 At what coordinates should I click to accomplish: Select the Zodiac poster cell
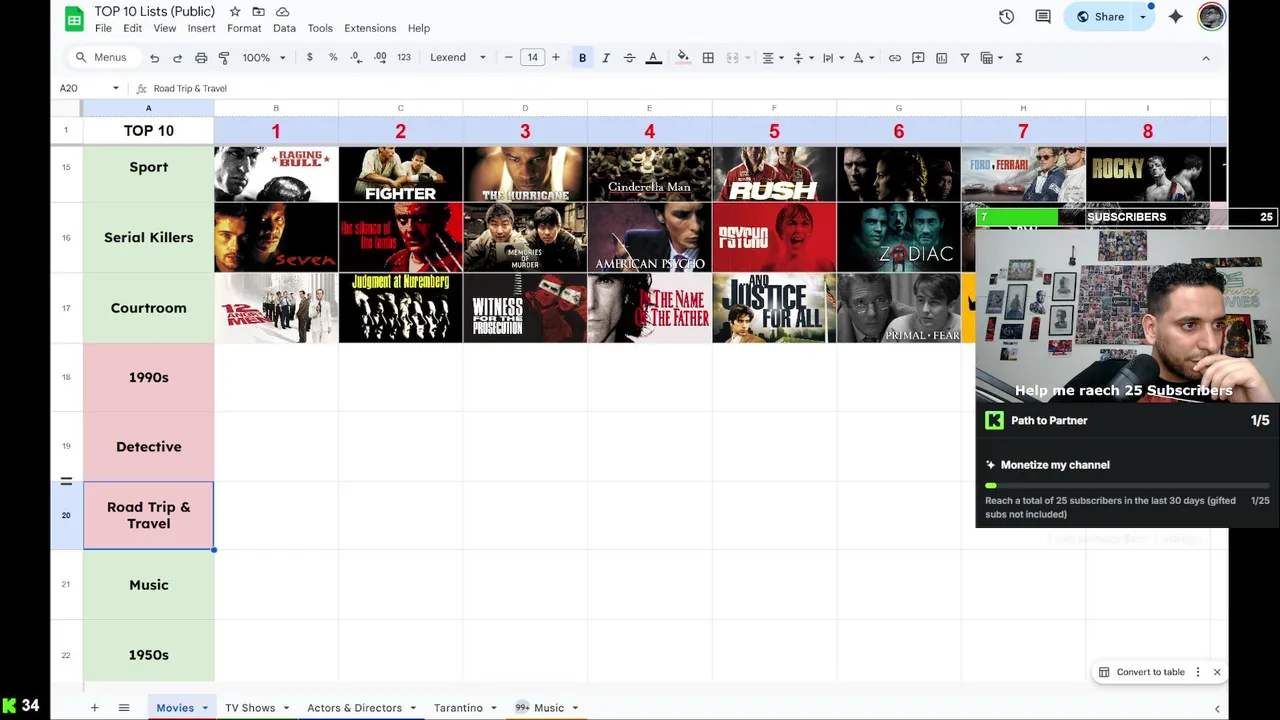[x=899, y=237]
